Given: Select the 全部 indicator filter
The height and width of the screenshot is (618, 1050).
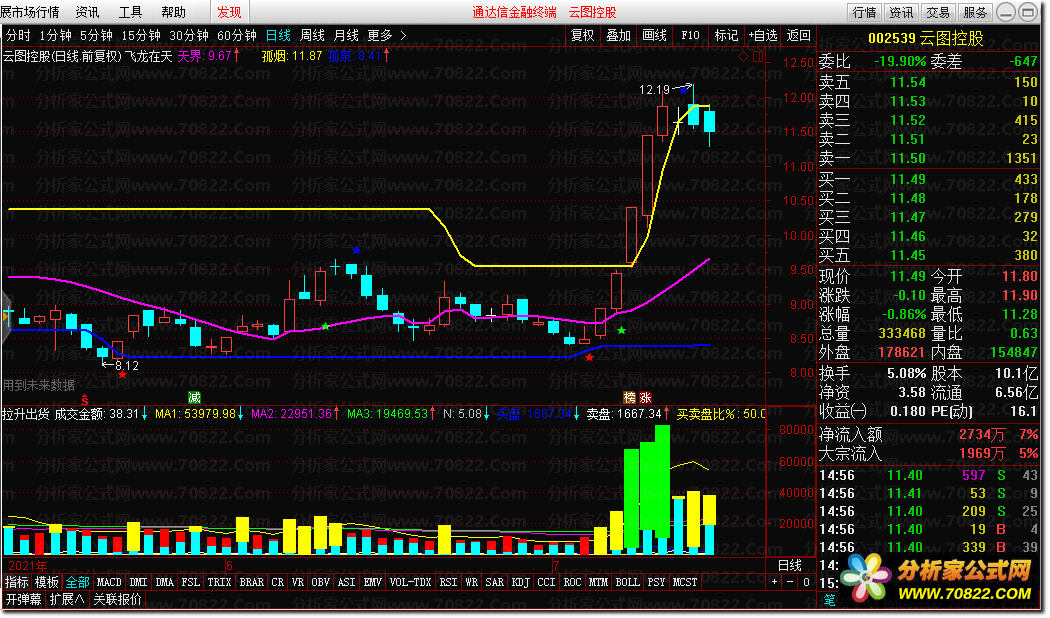Looking at the screenshot, I should (77, 583).
